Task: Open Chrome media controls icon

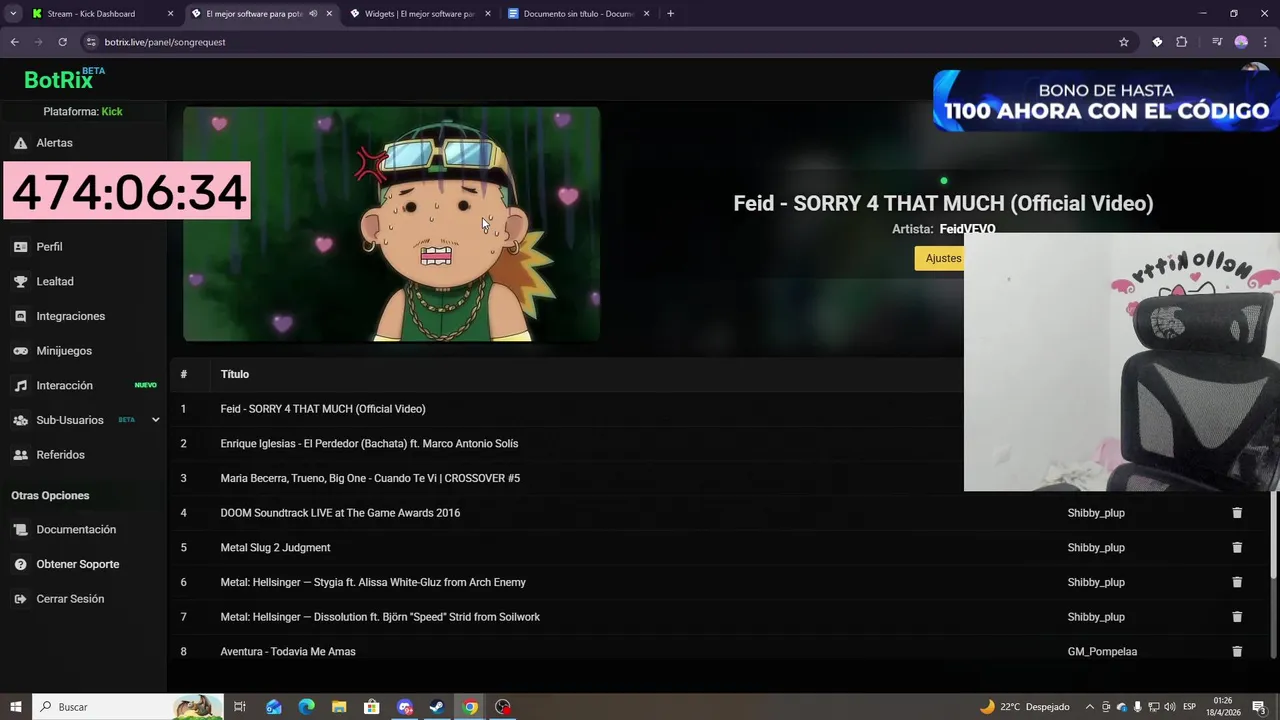Action: (1217, 42)
